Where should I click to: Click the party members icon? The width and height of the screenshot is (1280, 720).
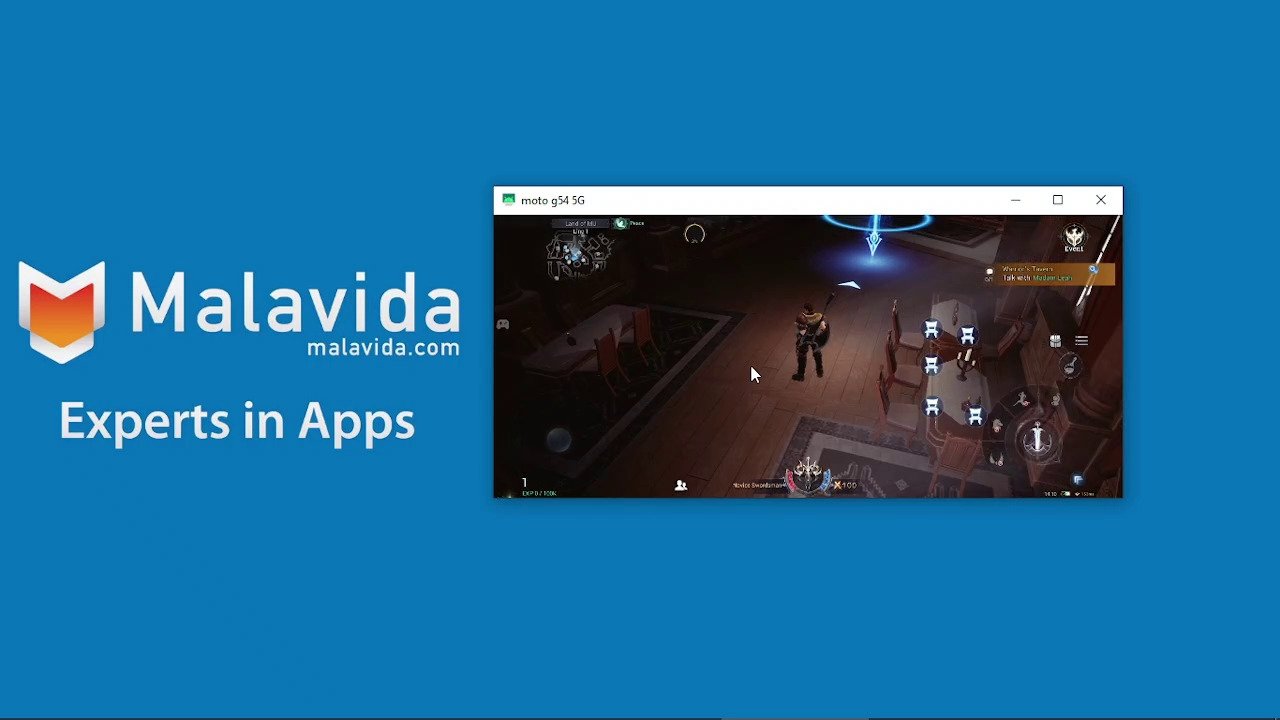click(681, 485)
